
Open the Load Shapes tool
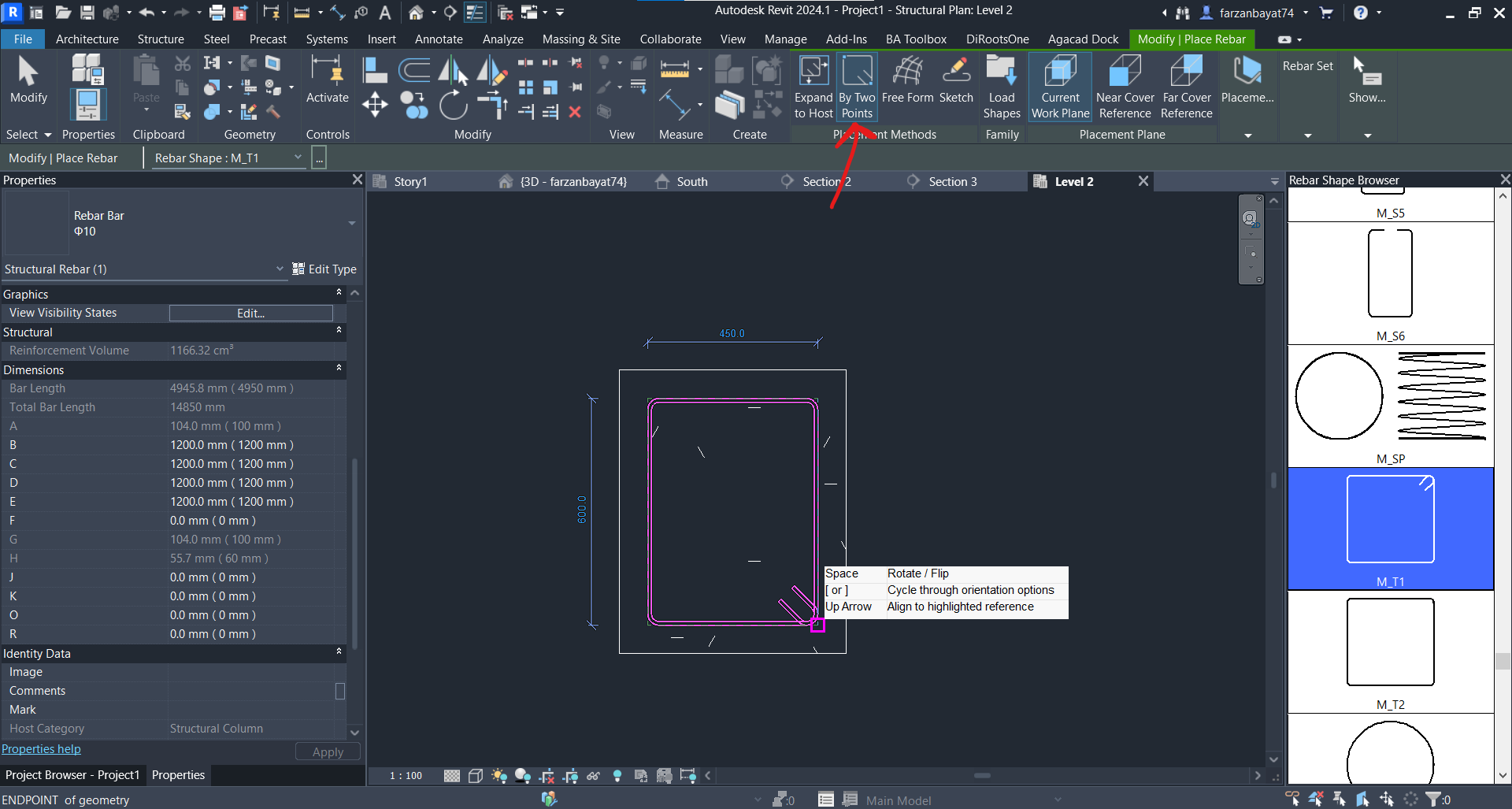coord(1001,85)
